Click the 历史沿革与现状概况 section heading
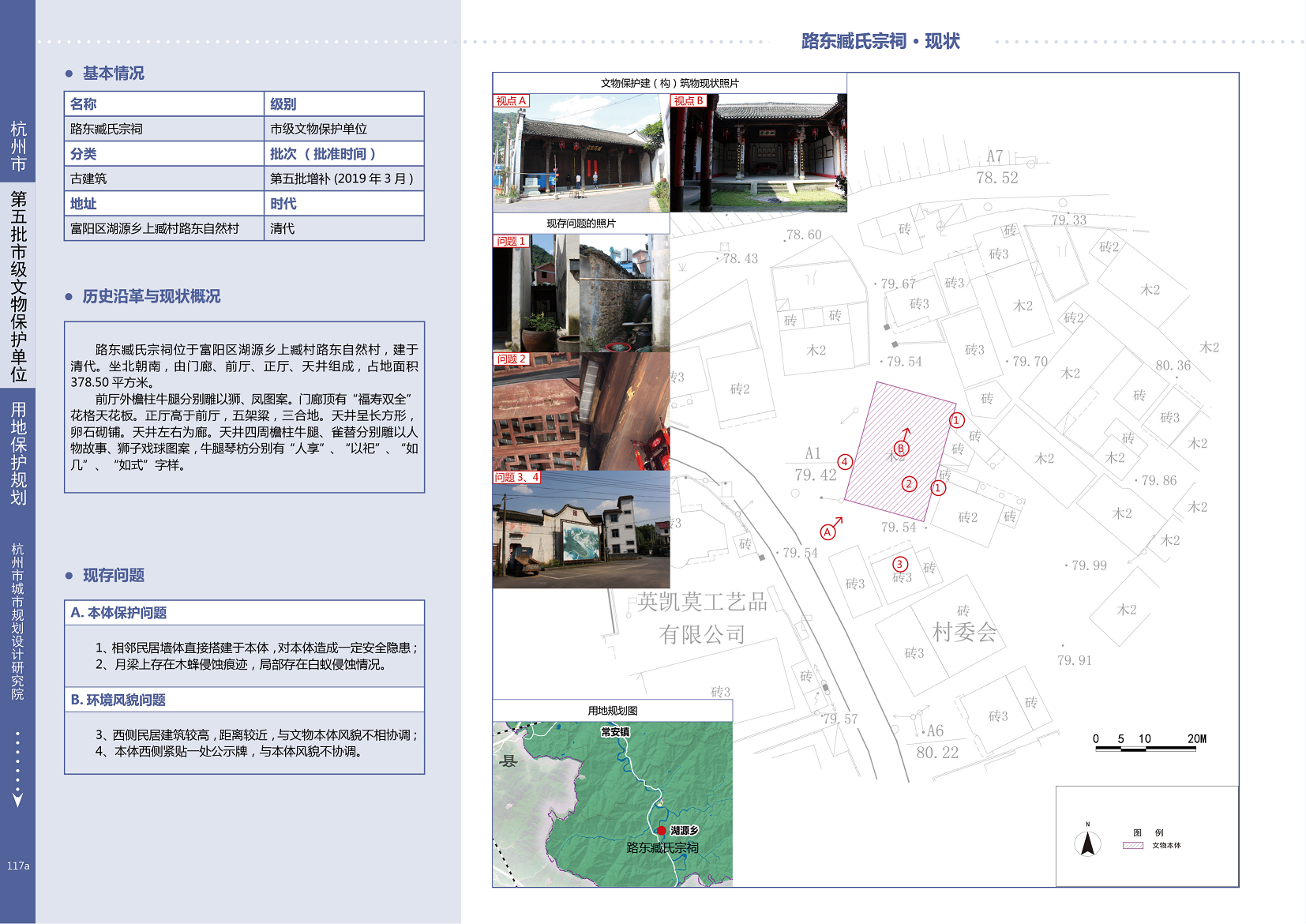This screenshot has width=1306, height=924. tap(152, 297)
